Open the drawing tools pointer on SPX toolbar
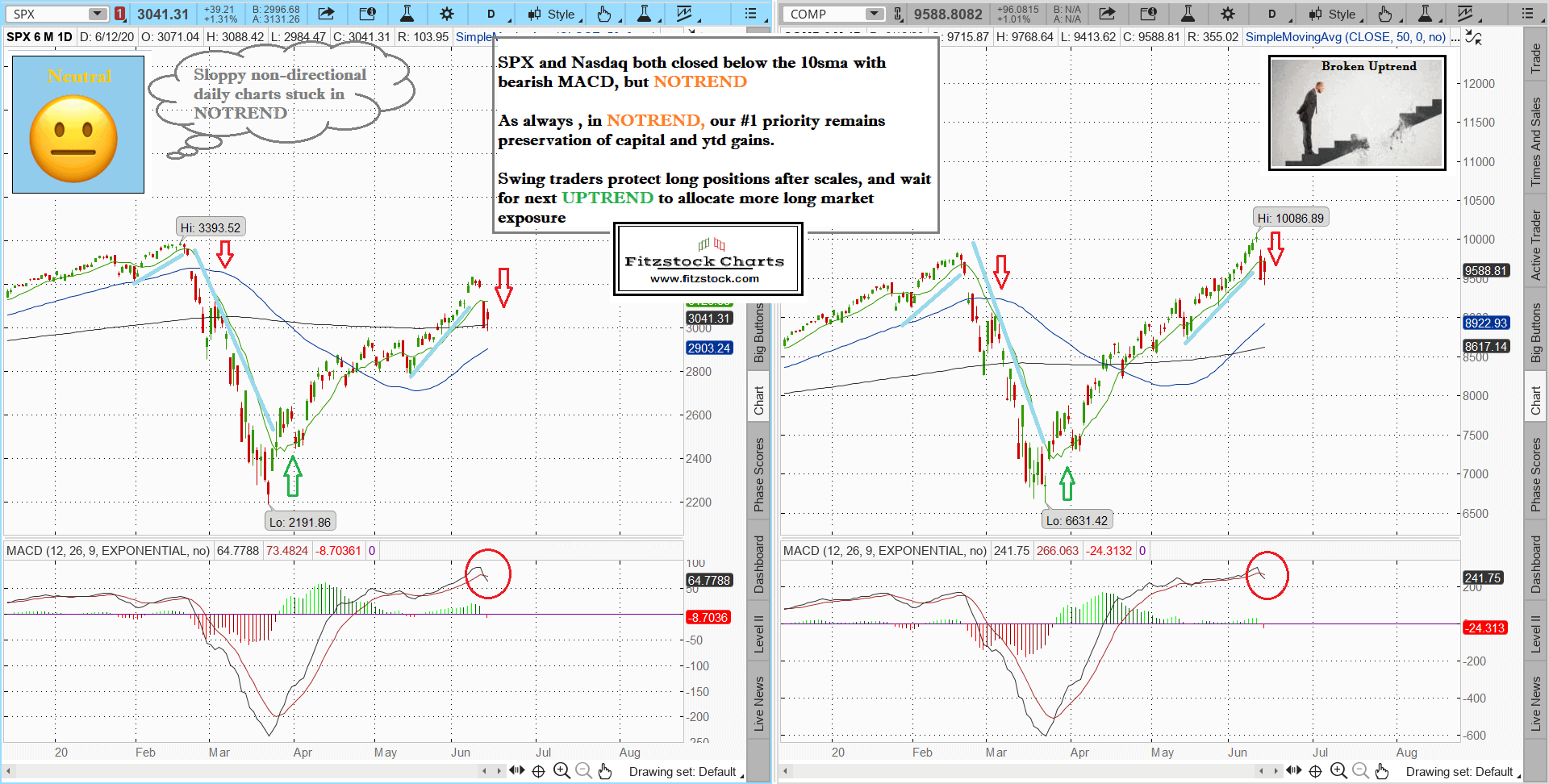Image resolution: width=1549 pixels, height=784 pixels. 604,14
